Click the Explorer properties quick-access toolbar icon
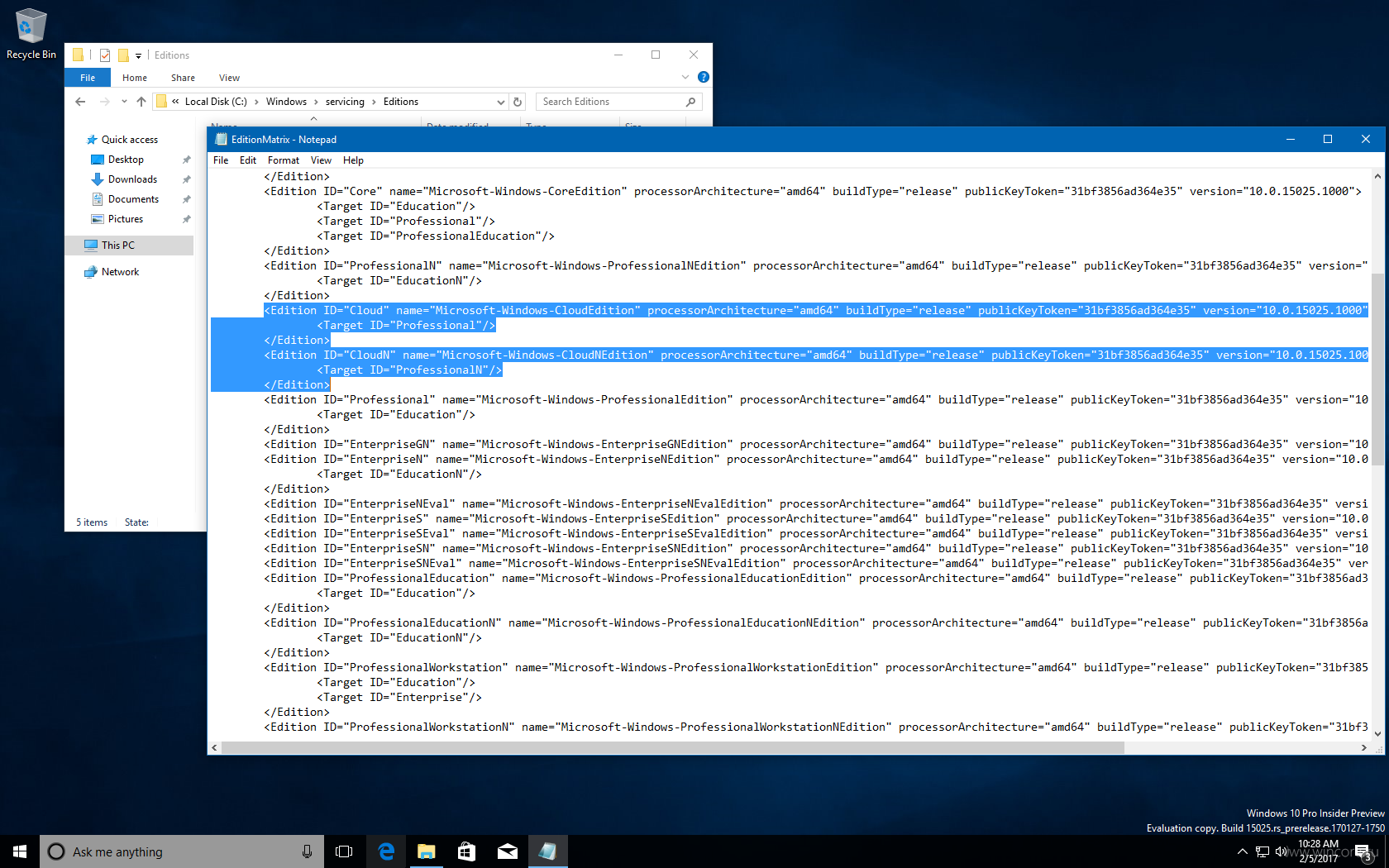This screenshot has height=868, width=1389. pyautogui.click(x=105, y=55)
